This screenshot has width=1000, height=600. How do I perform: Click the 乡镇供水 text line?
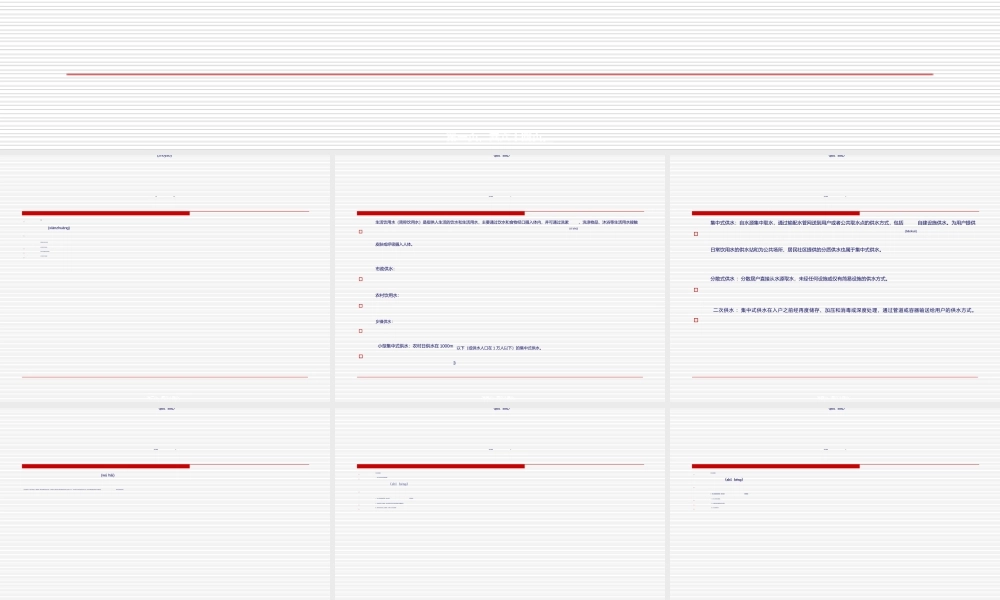(385, 322)
